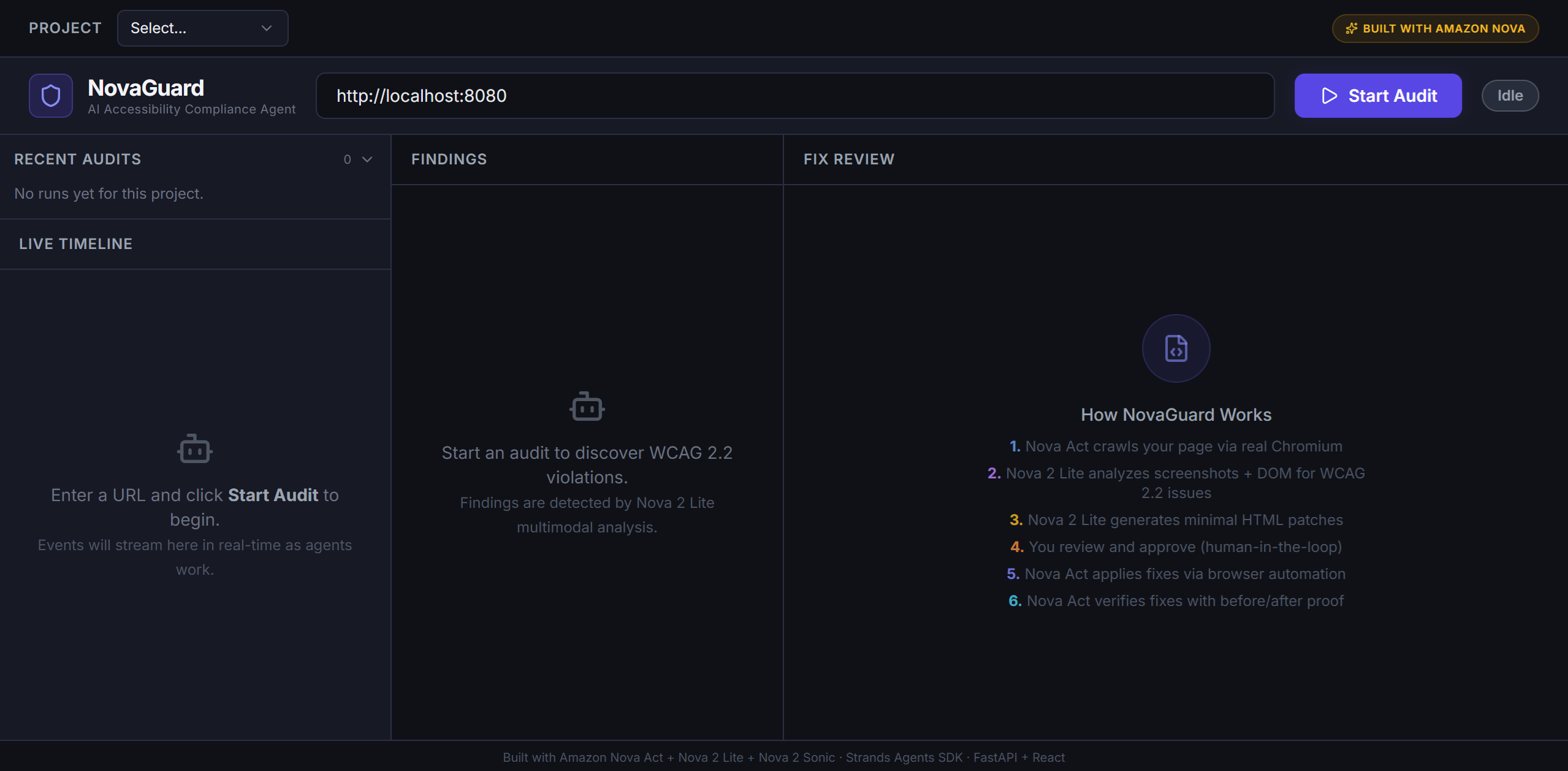Click the Project dropdown chevron arrow
Screen dimensions: 1568x771
coord(267,28)
